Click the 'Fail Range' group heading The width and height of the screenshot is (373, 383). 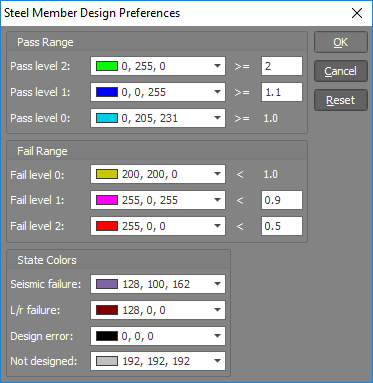click(42, 151)
